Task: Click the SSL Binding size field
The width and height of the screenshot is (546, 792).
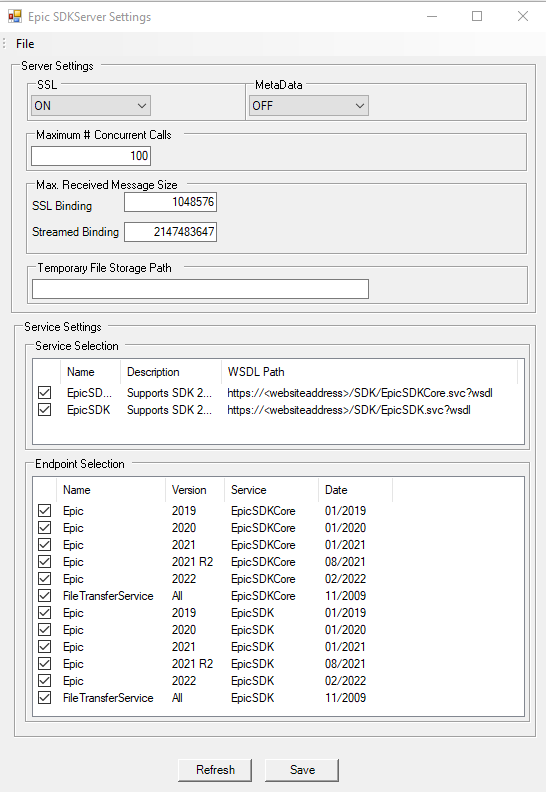Action: point(171,202)
